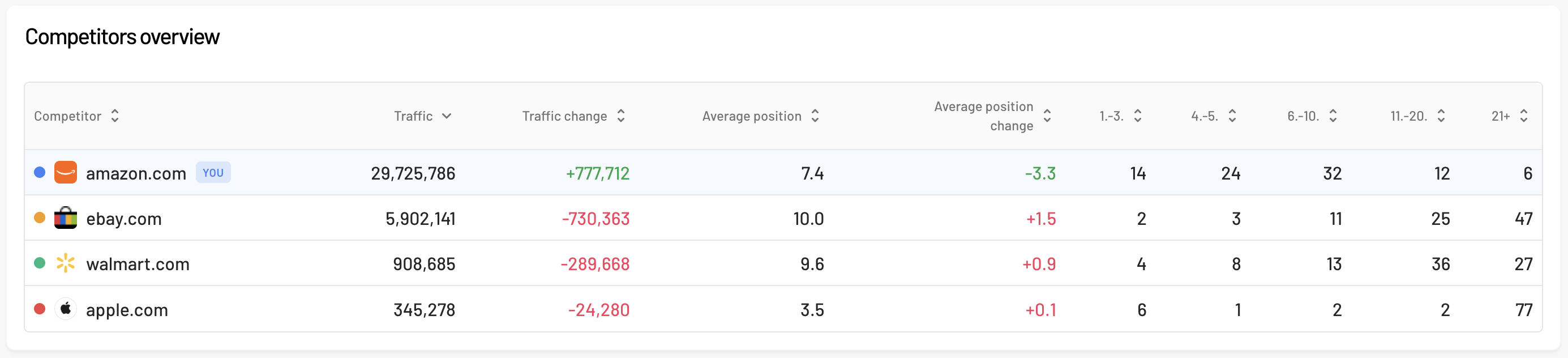Screen dimensions: 1568x358
Task: Click 6.-10. value 32 for amazon.com
Action: 1333,173
